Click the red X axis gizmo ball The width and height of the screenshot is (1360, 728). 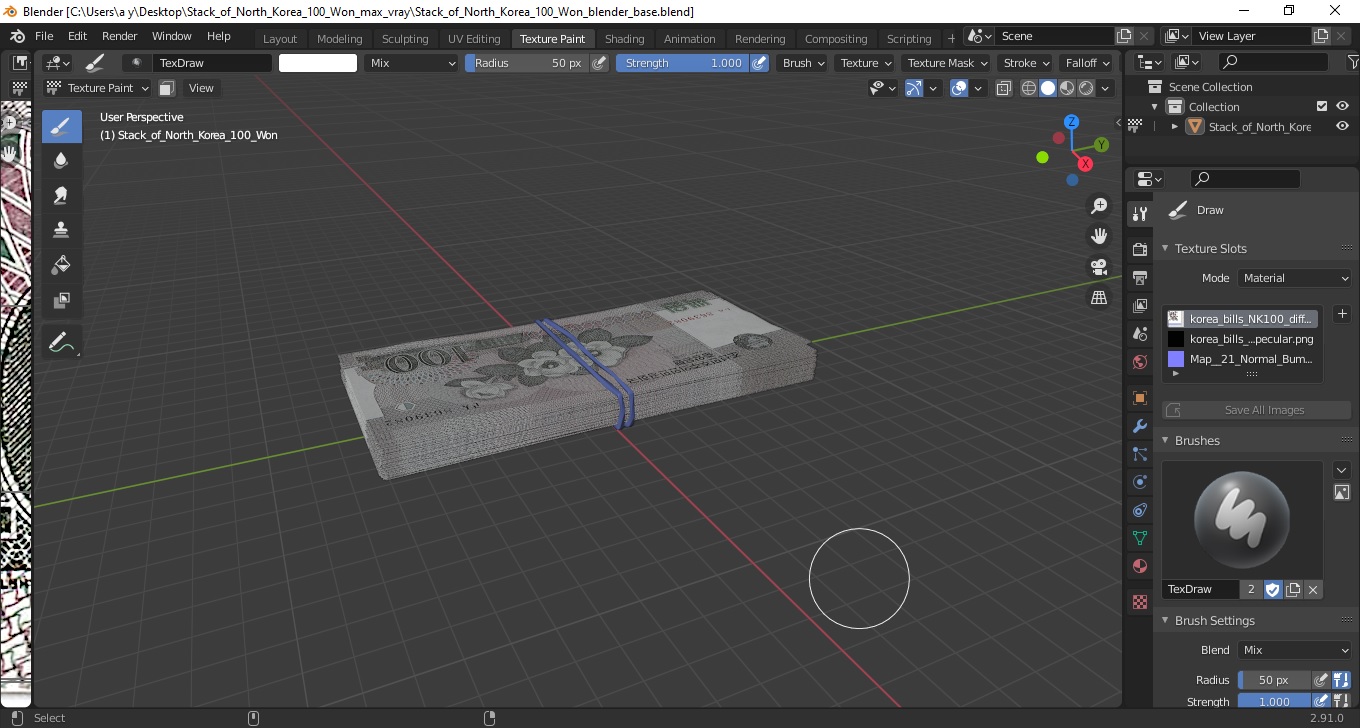click(1085, 164)
